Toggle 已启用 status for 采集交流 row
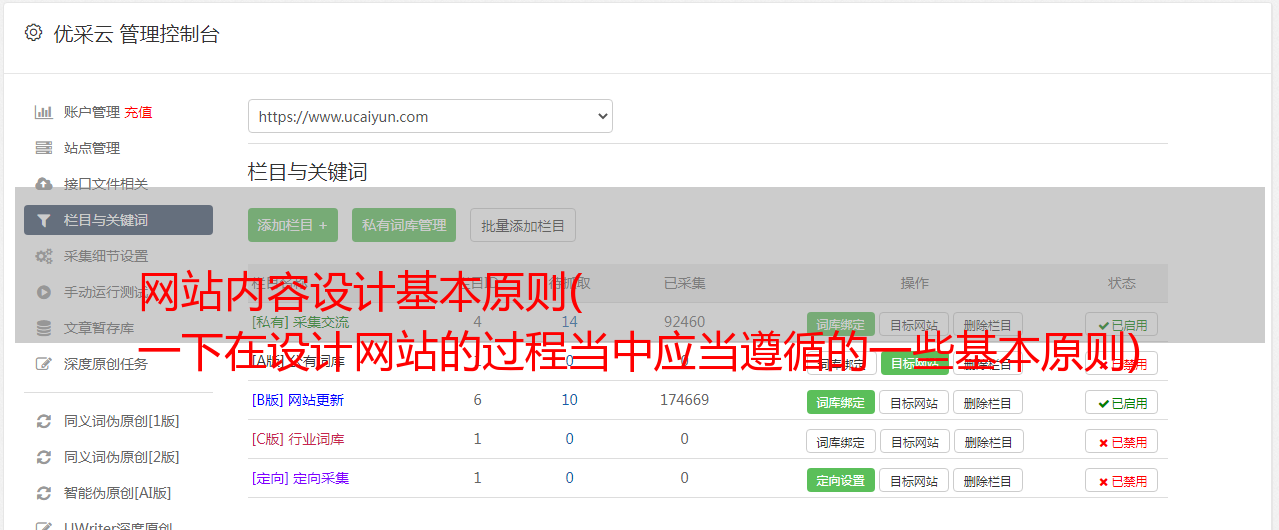1279x530 pixels. (x=1121, y=325)
